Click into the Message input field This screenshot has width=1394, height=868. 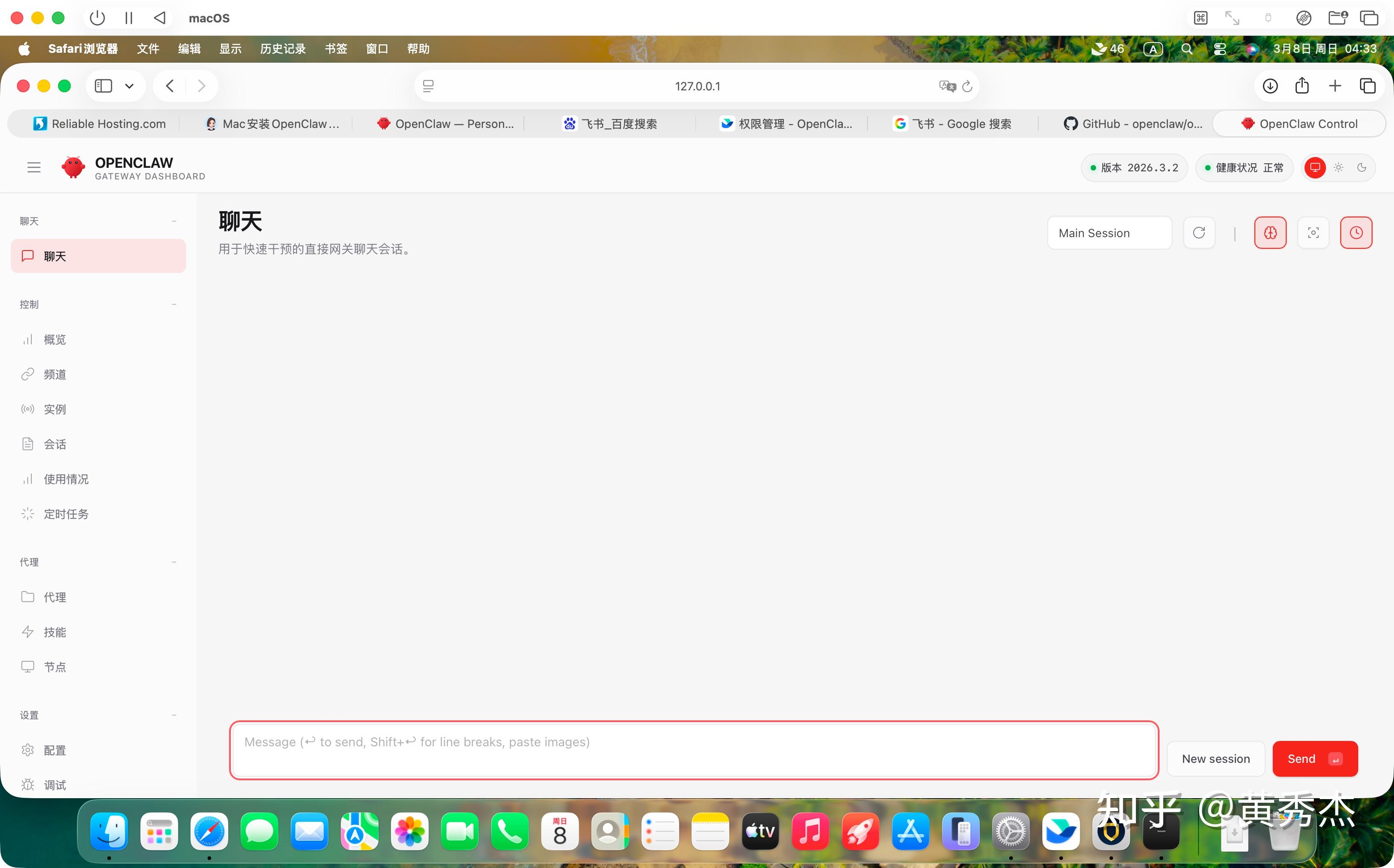click(693, 750)
